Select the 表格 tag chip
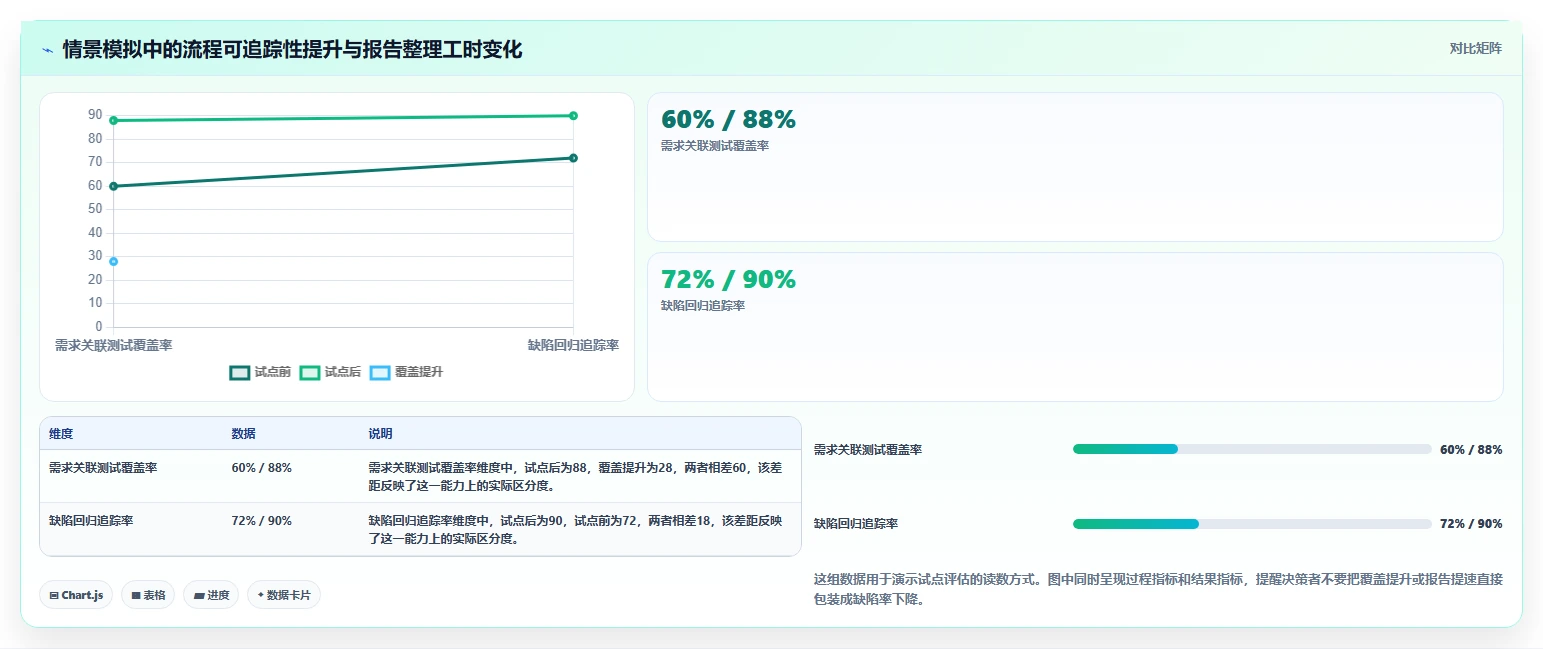This screenshot has width=1543, height=649. click(148, 595)
